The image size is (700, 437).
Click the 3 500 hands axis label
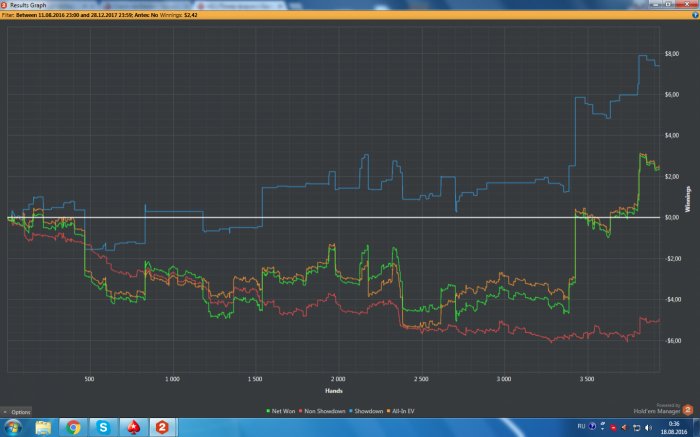[587, 379]
